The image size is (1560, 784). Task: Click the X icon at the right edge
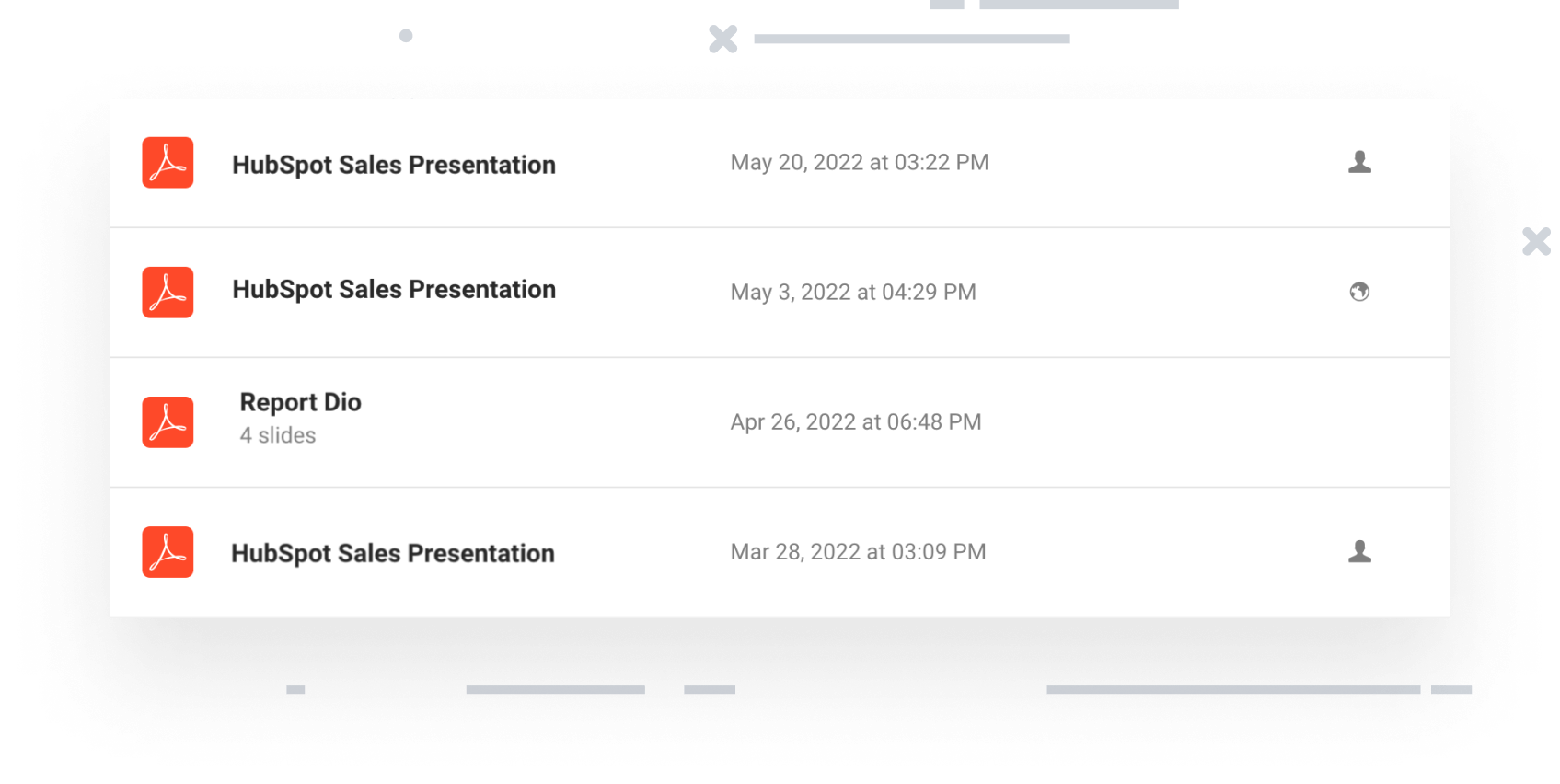click(x=1536, y=242)
